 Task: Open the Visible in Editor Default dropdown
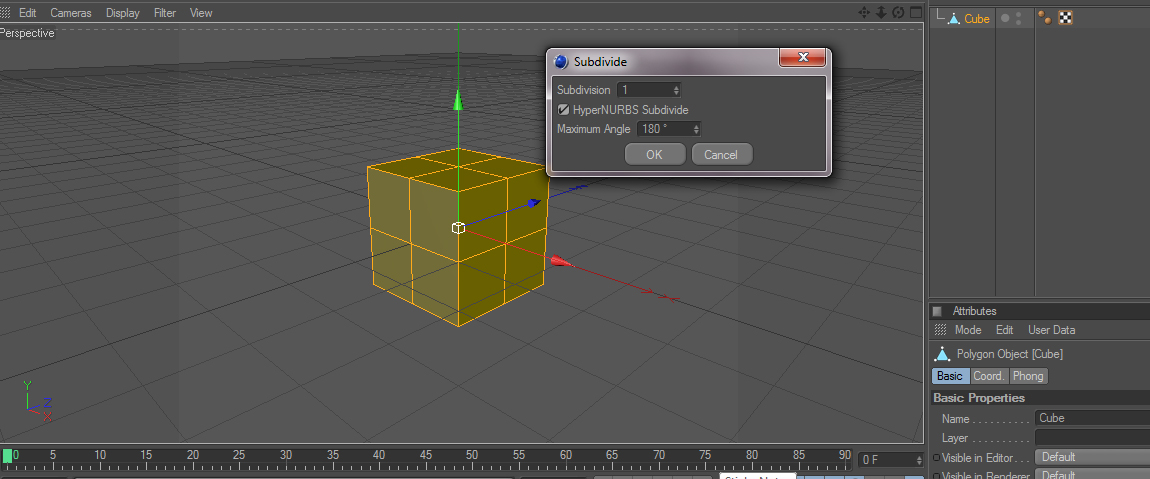[1092, 457]
